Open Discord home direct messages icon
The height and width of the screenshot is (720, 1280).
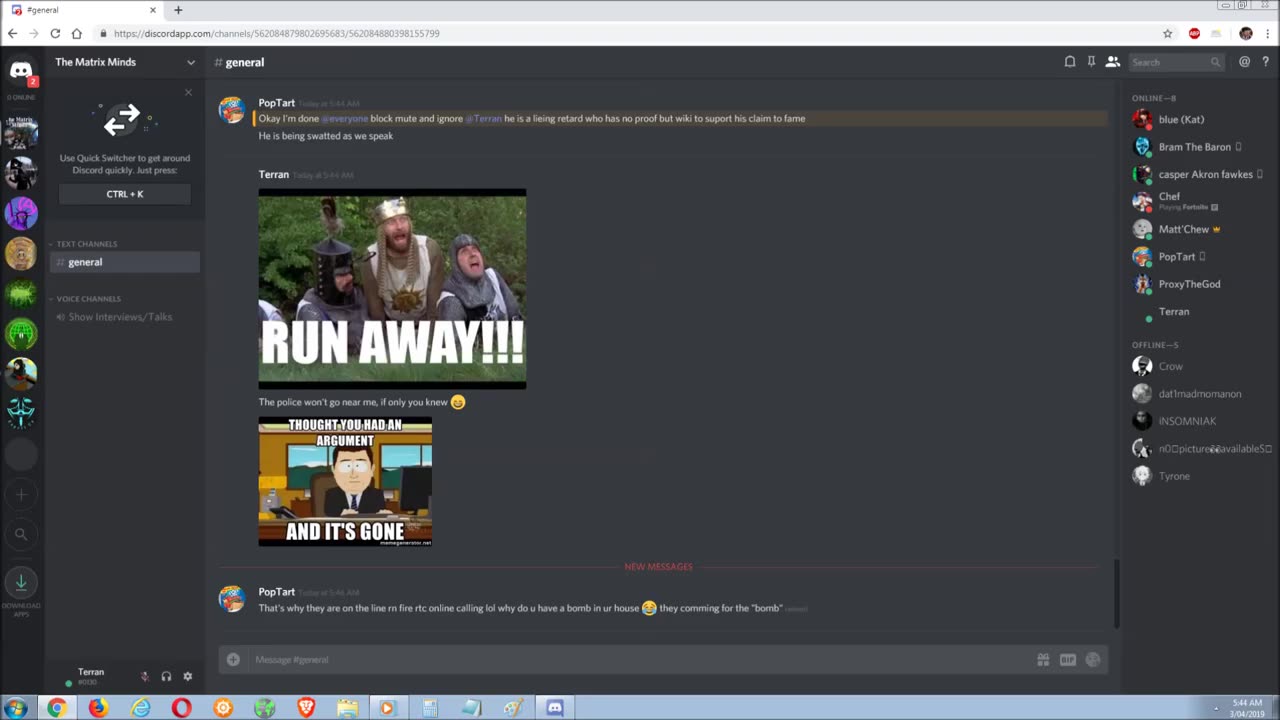[x=21, y=71]
